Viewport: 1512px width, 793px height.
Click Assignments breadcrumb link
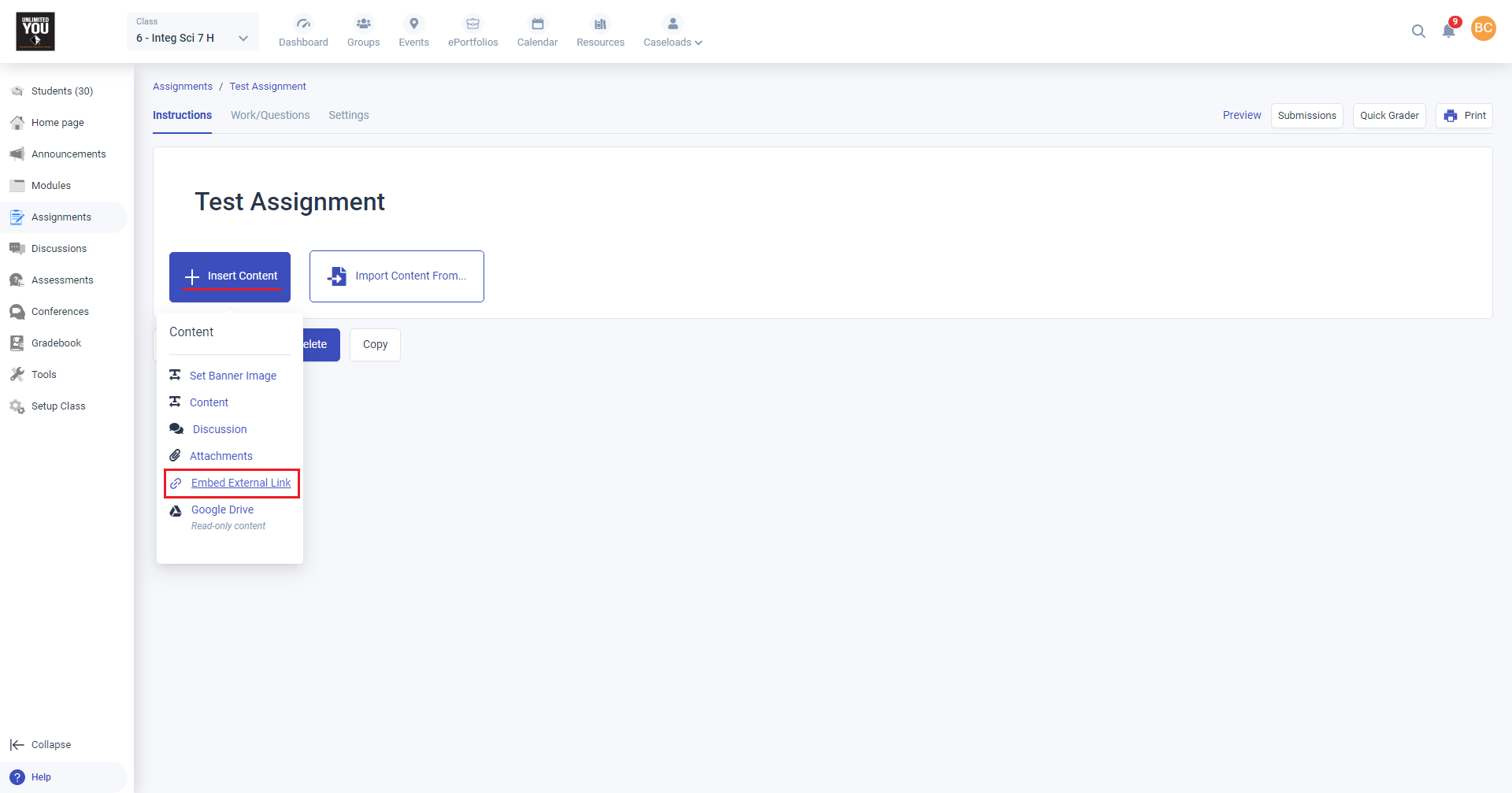click(183, 87)
